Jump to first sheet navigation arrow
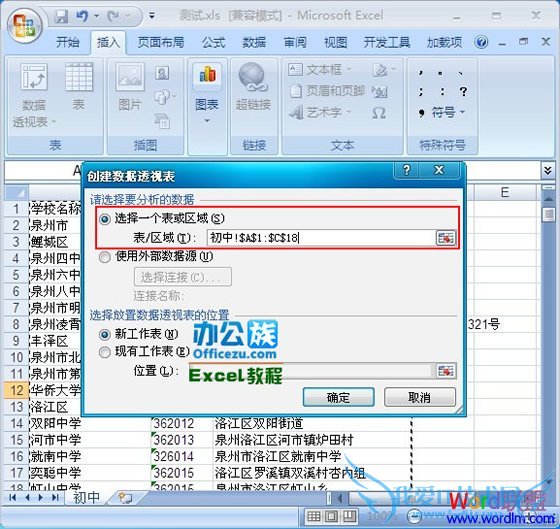 (x=13, y=498)
